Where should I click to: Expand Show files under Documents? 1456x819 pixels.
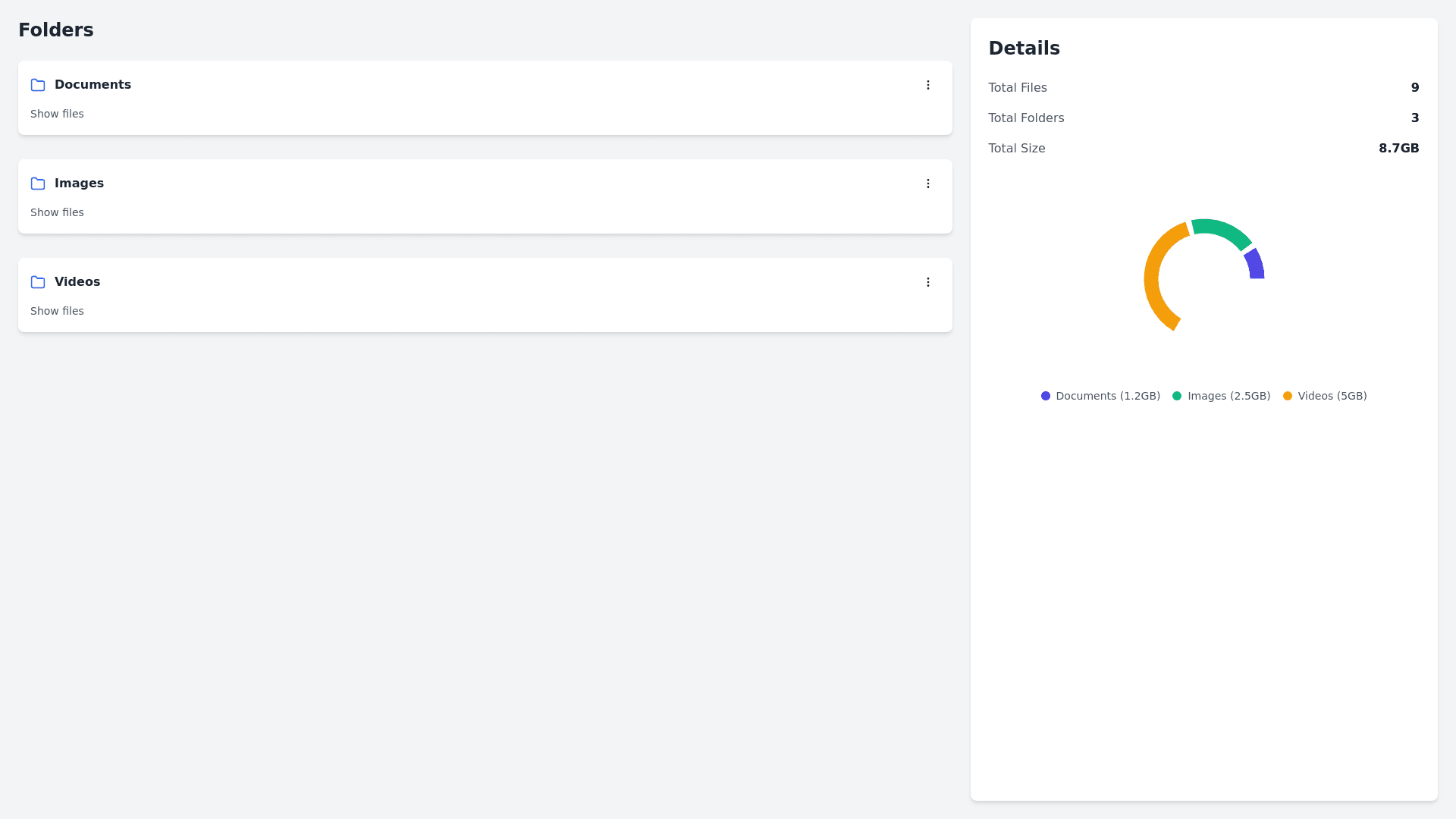57,114
